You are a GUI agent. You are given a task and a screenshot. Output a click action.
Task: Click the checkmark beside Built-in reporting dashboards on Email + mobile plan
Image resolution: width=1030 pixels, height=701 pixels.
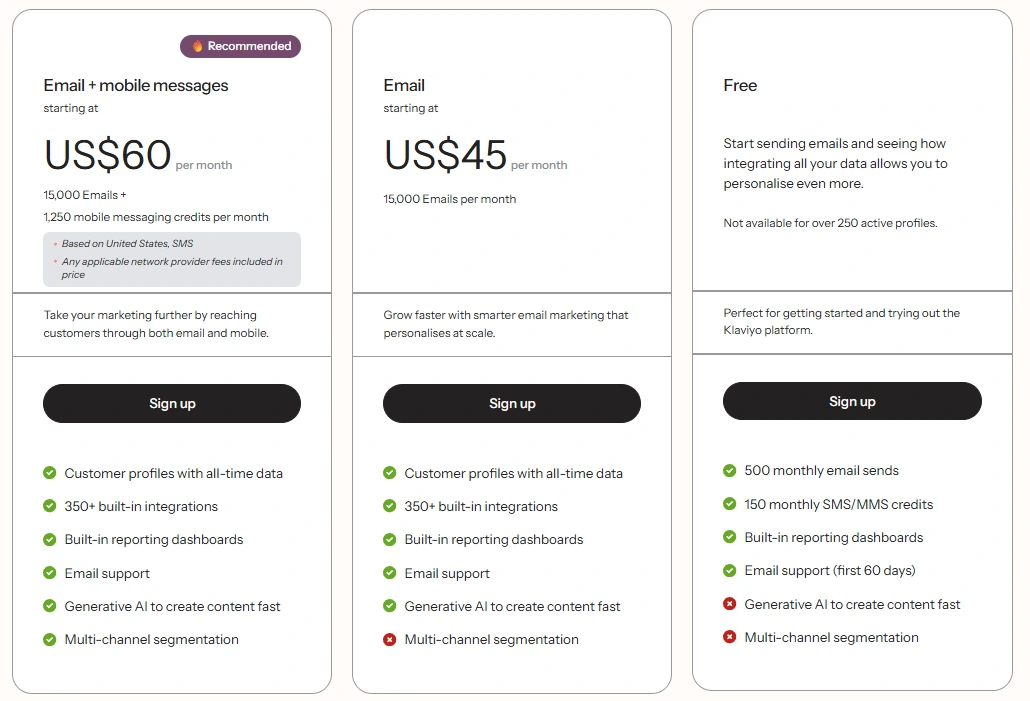[x=49, y=539]
